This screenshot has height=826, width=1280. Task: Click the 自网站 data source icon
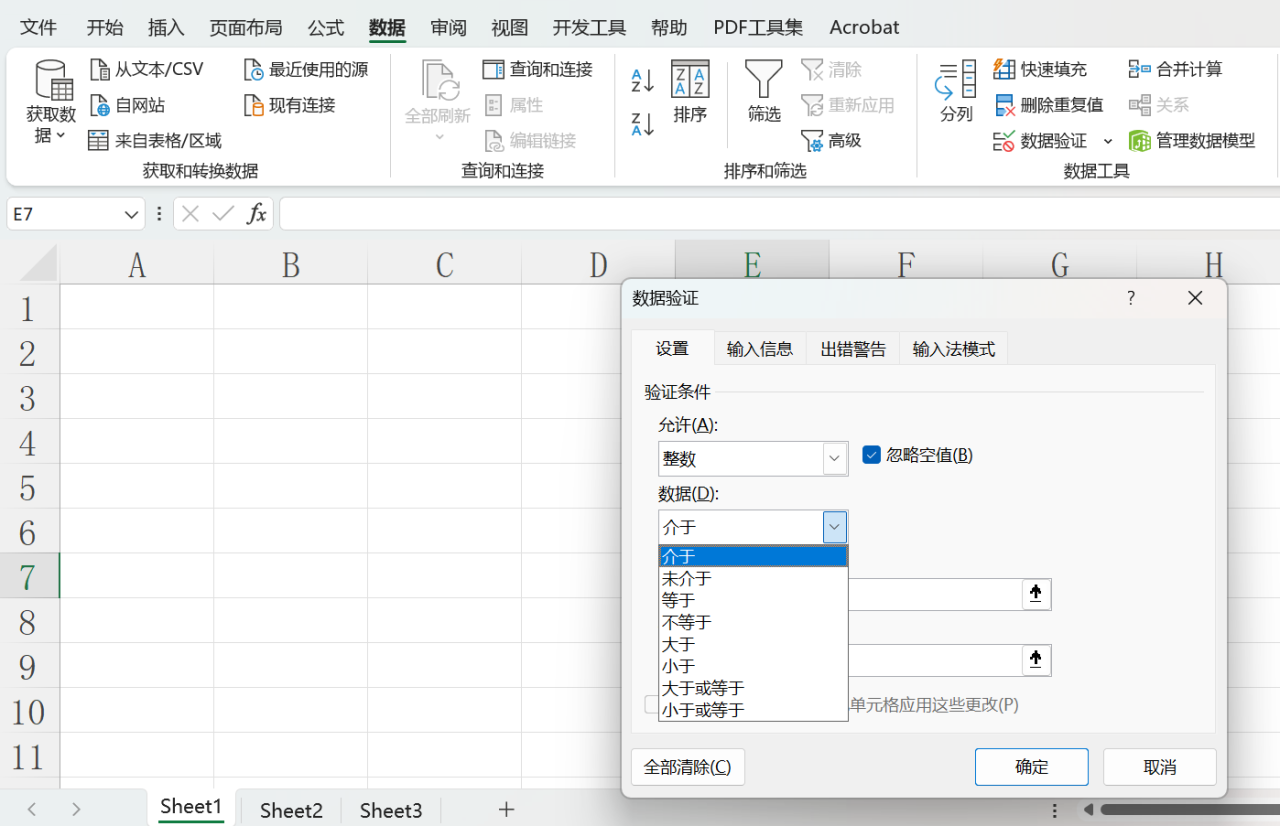pos(99,105)
